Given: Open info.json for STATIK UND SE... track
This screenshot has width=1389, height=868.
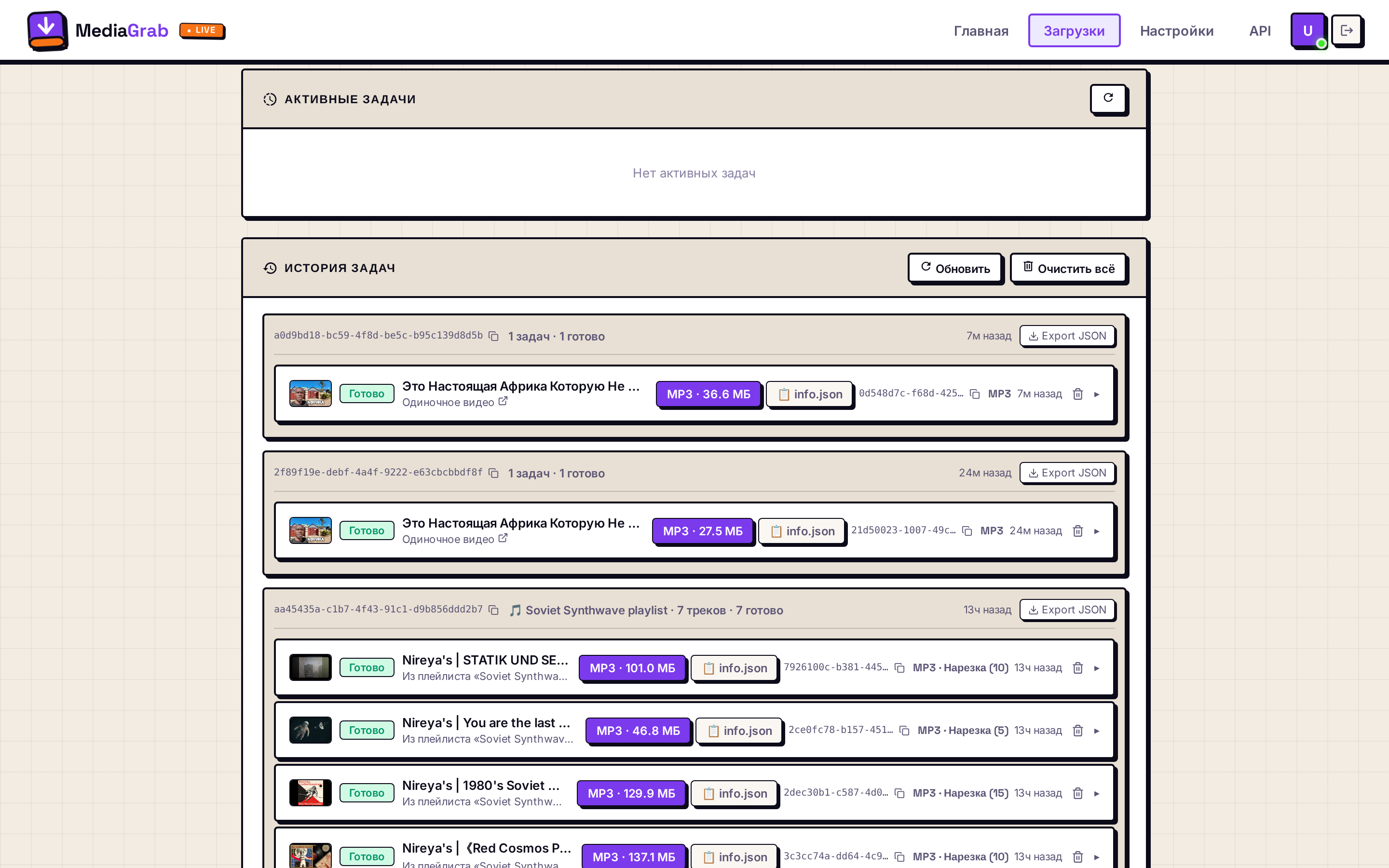Looking at the screenshot, I should point(734,668).
